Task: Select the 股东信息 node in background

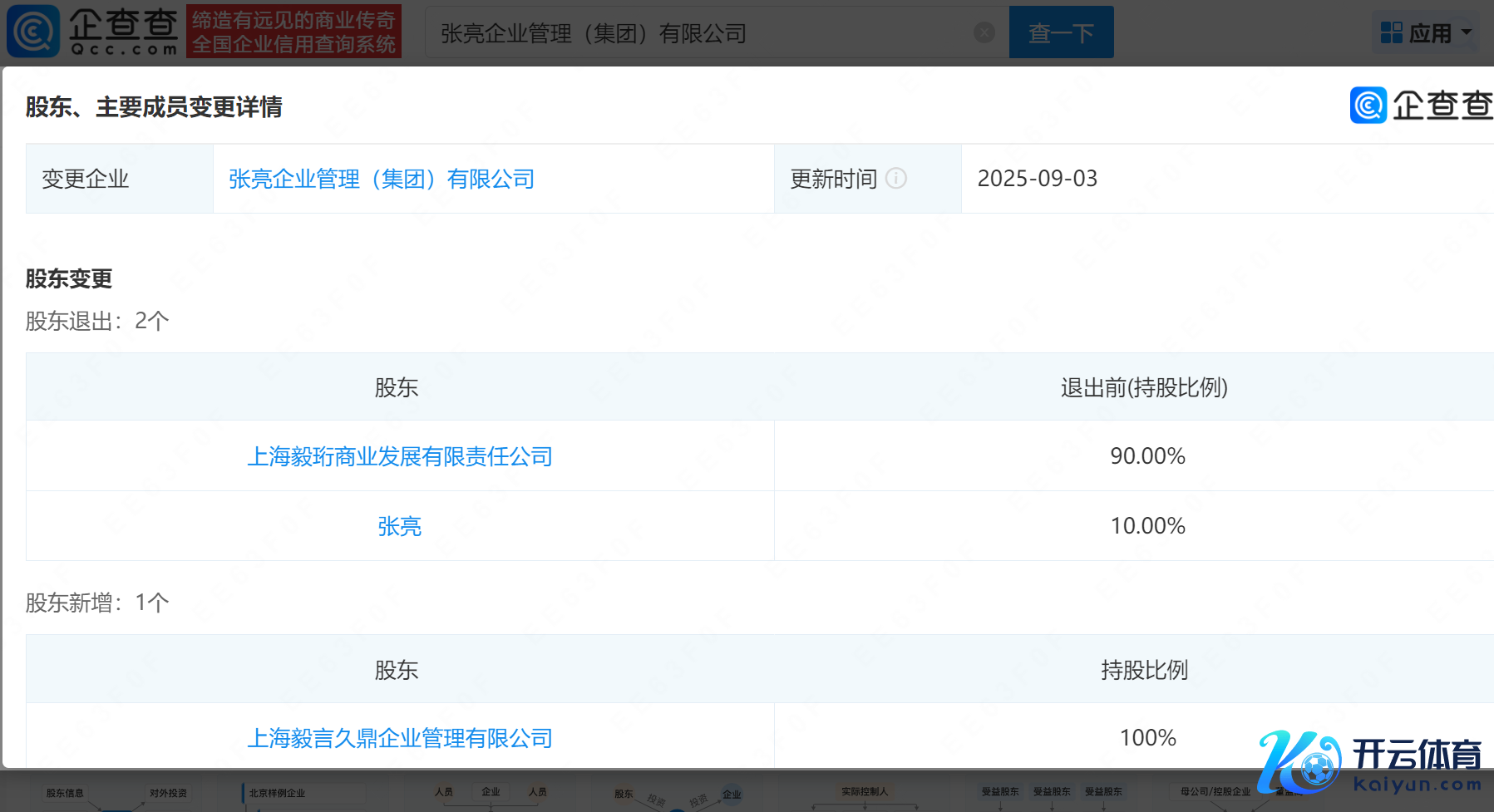Action: pyautogui.click(x=65, y=793)
